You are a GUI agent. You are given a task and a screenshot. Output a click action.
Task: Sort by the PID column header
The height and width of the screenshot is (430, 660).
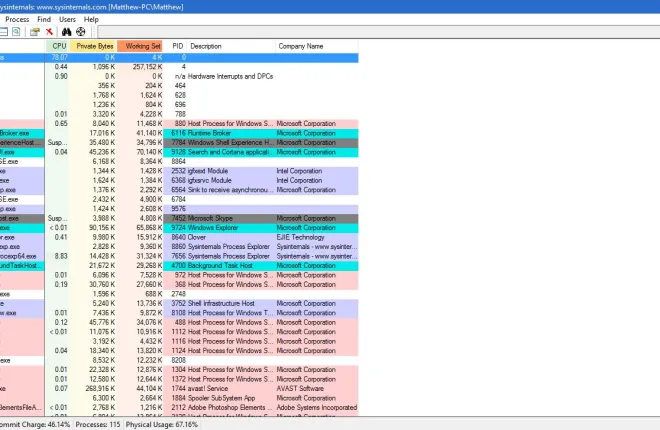click(x=175, y=46)
